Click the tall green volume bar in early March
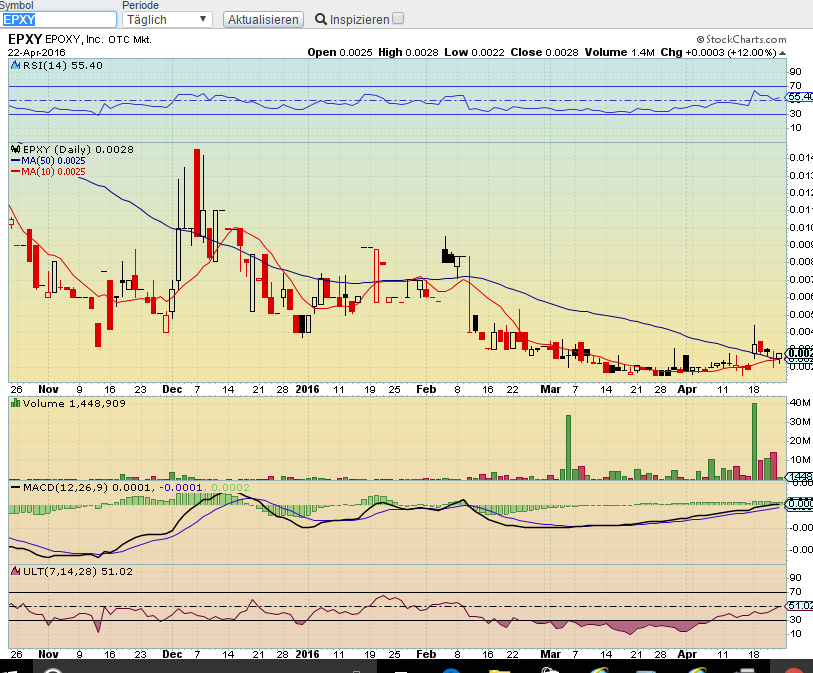The height and width of the screenshot is (673, 813). (568, 447)
